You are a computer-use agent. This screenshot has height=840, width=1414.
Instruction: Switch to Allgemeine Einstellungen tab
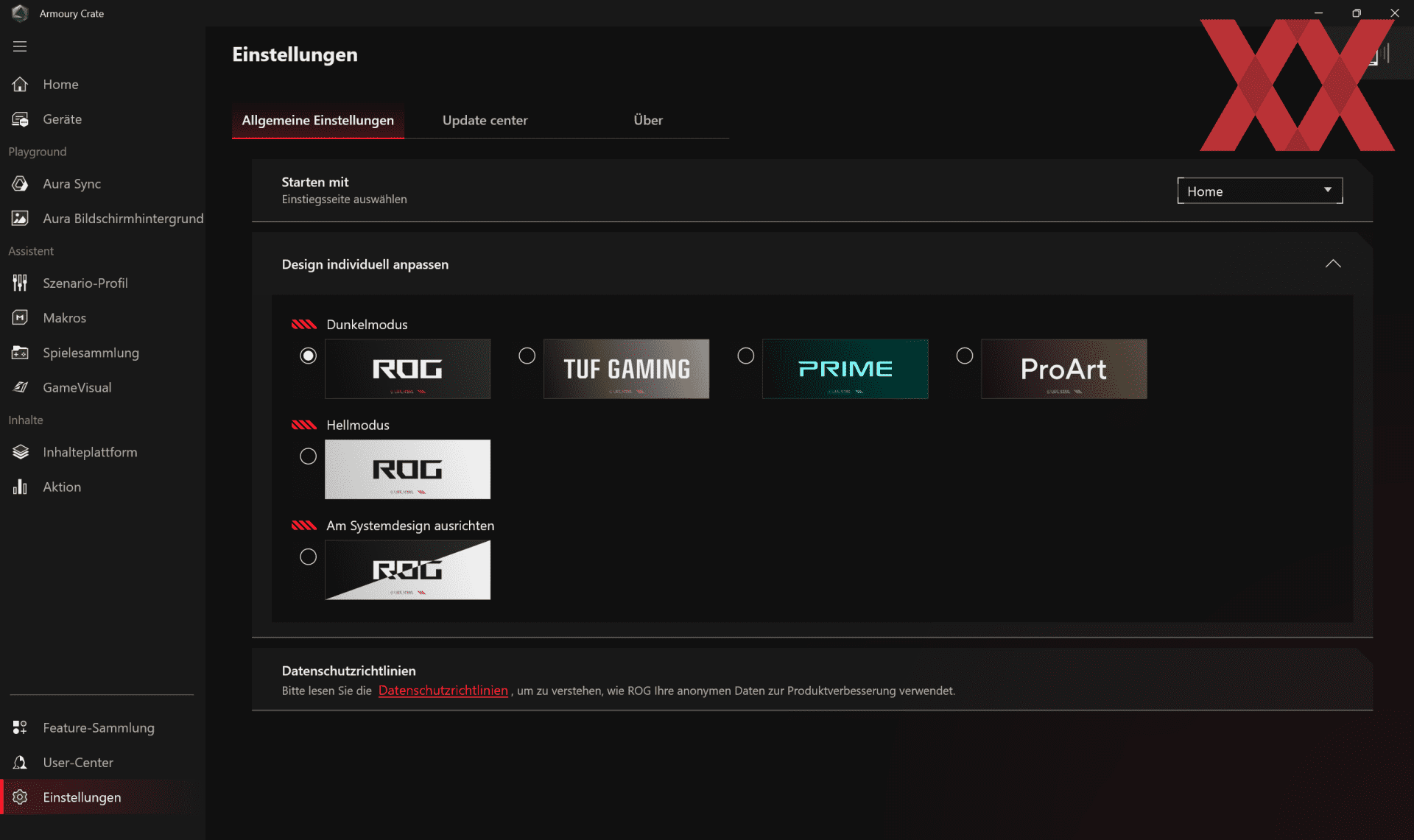318,120
